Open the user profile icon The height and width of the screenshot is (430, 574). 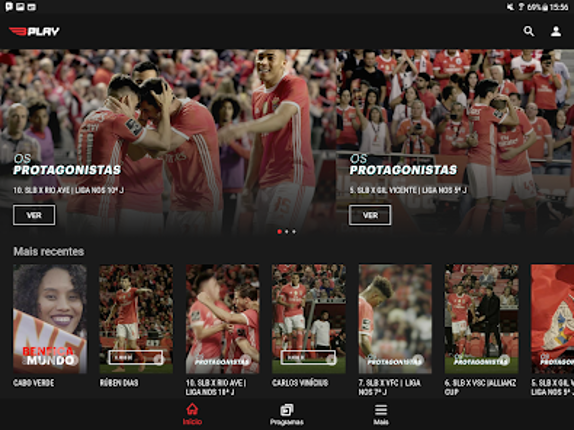556,31
